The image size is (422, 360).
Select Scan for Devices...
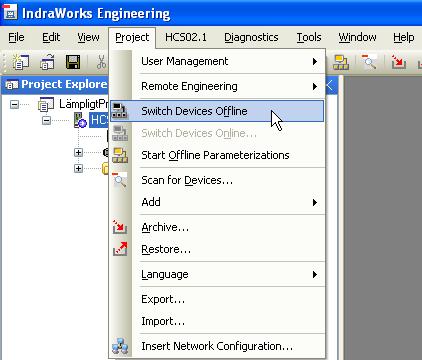[217, 180]
